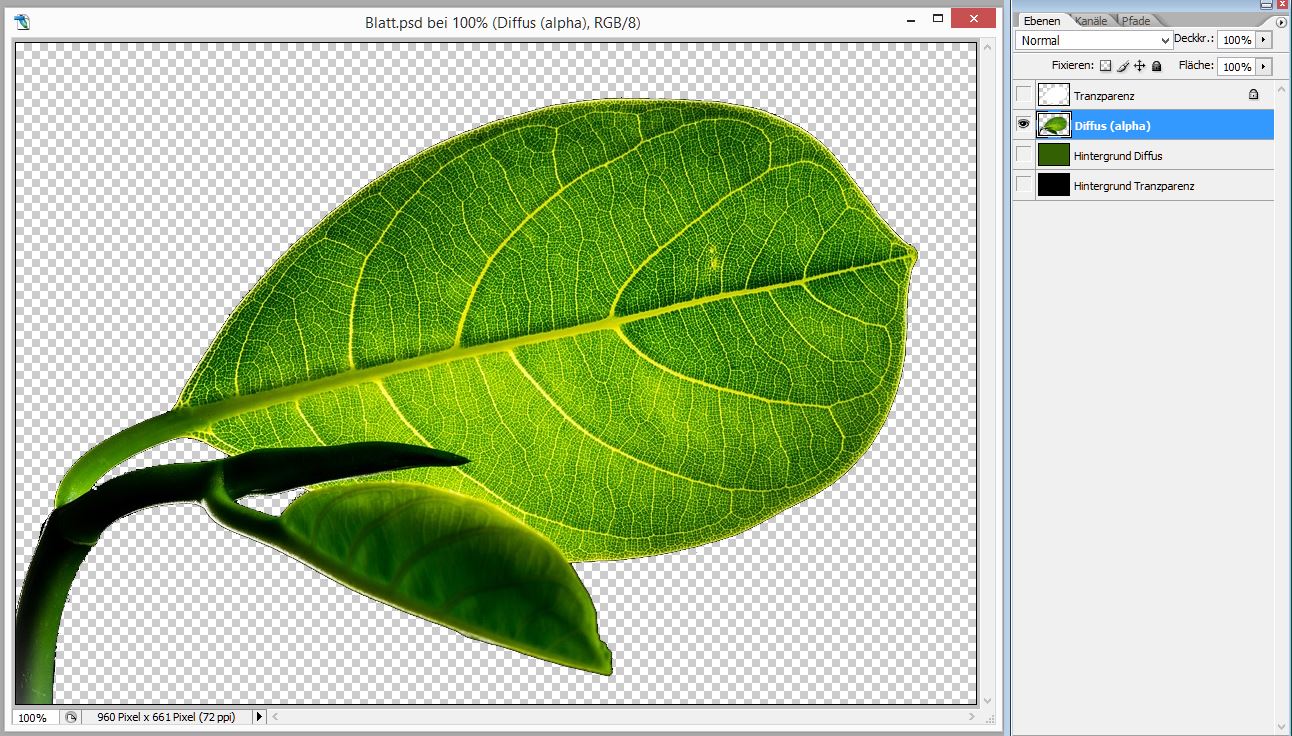Close the layers panel

(x=1281, y=4)
